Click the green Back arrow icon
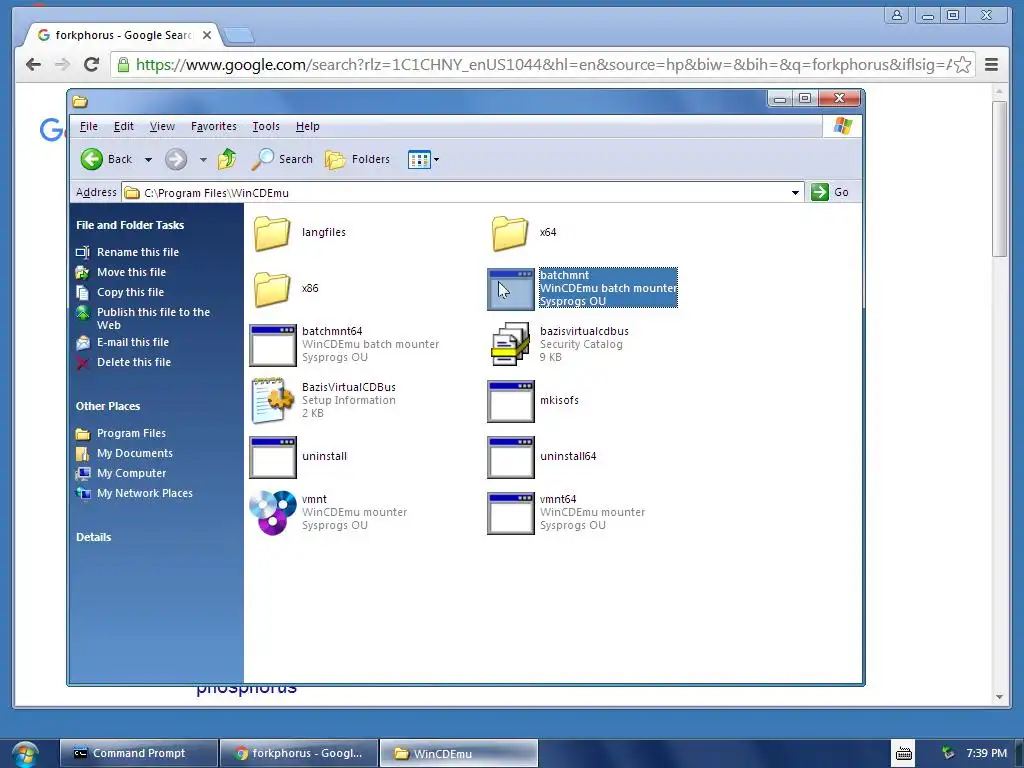The width and height of the screenshot is (1024, 768). tap(91, 159)
